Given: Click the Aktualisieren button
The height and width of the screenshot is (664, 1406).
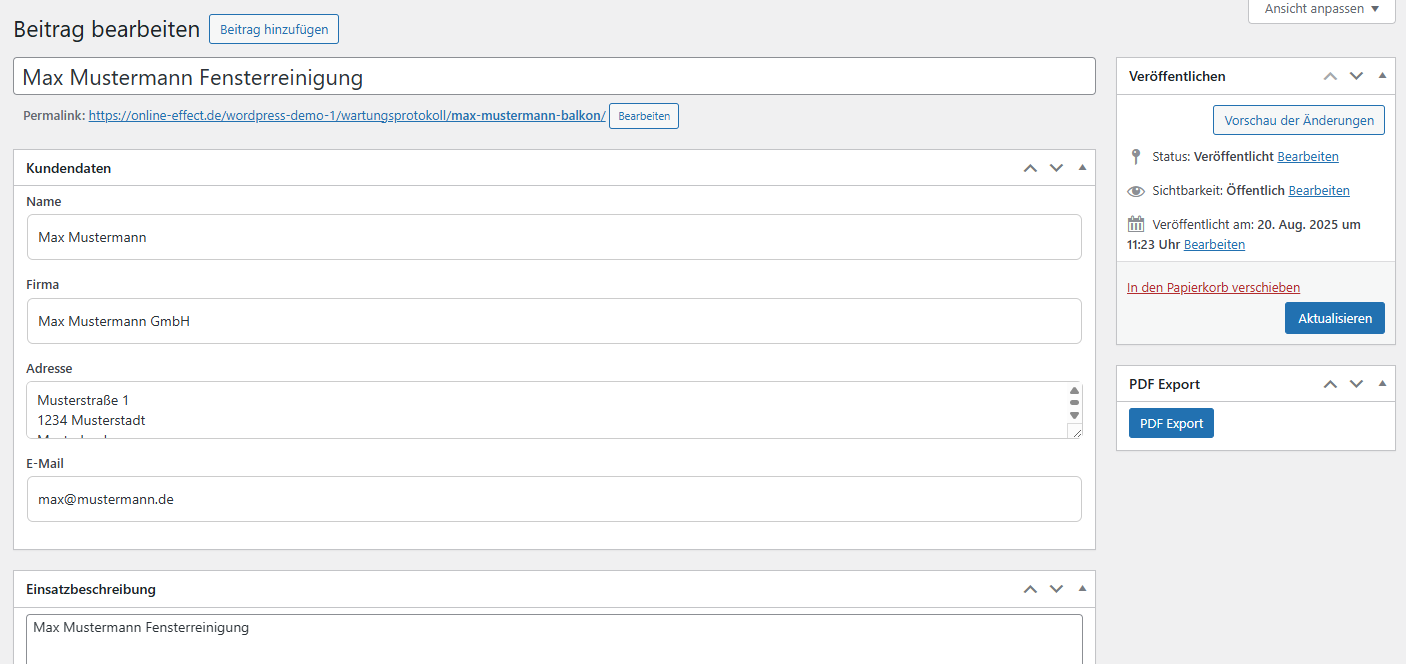Looking at the screenshot, I should [1334, 318].
